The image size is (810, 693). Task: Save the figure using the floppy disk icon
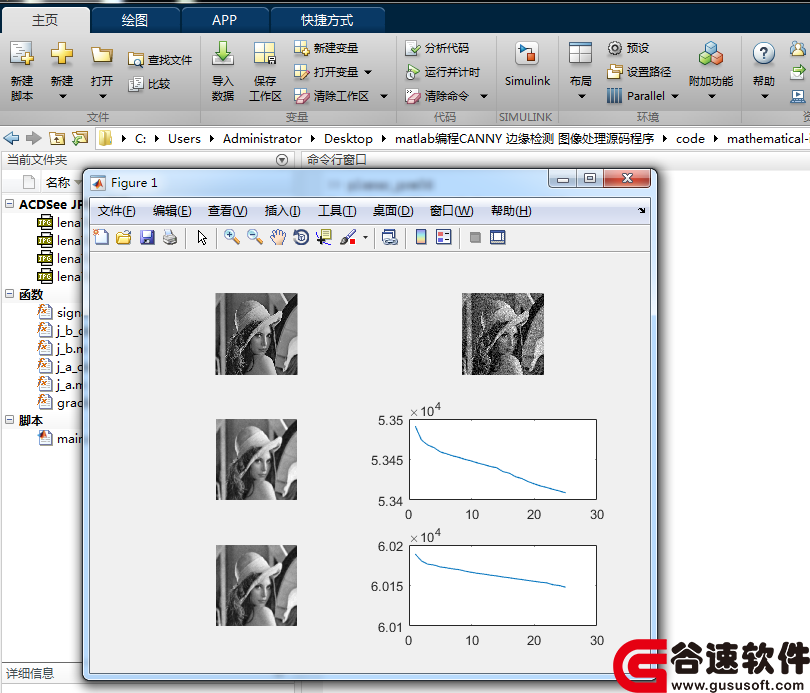(147, 238)
